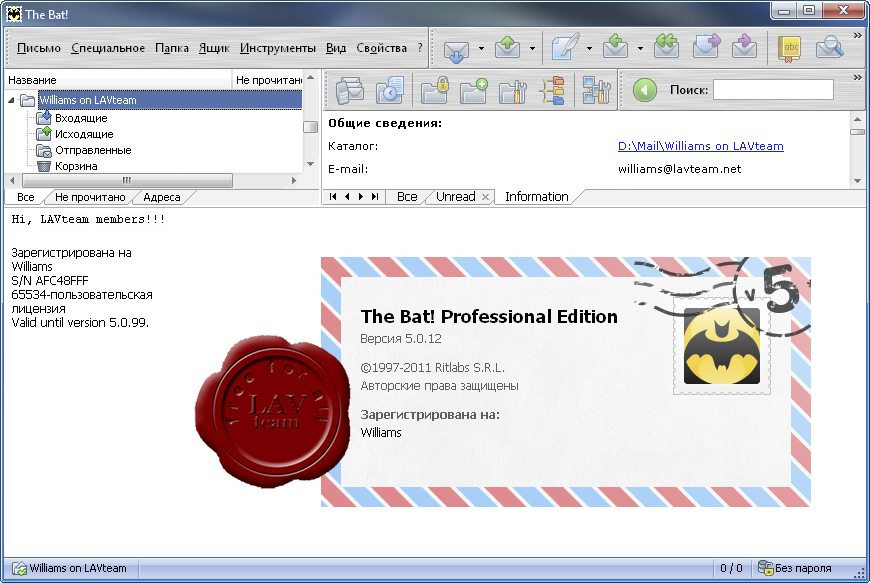Select the Все tab in message list
The width and height of the screenshot is (870, 583).
point(407,196)
